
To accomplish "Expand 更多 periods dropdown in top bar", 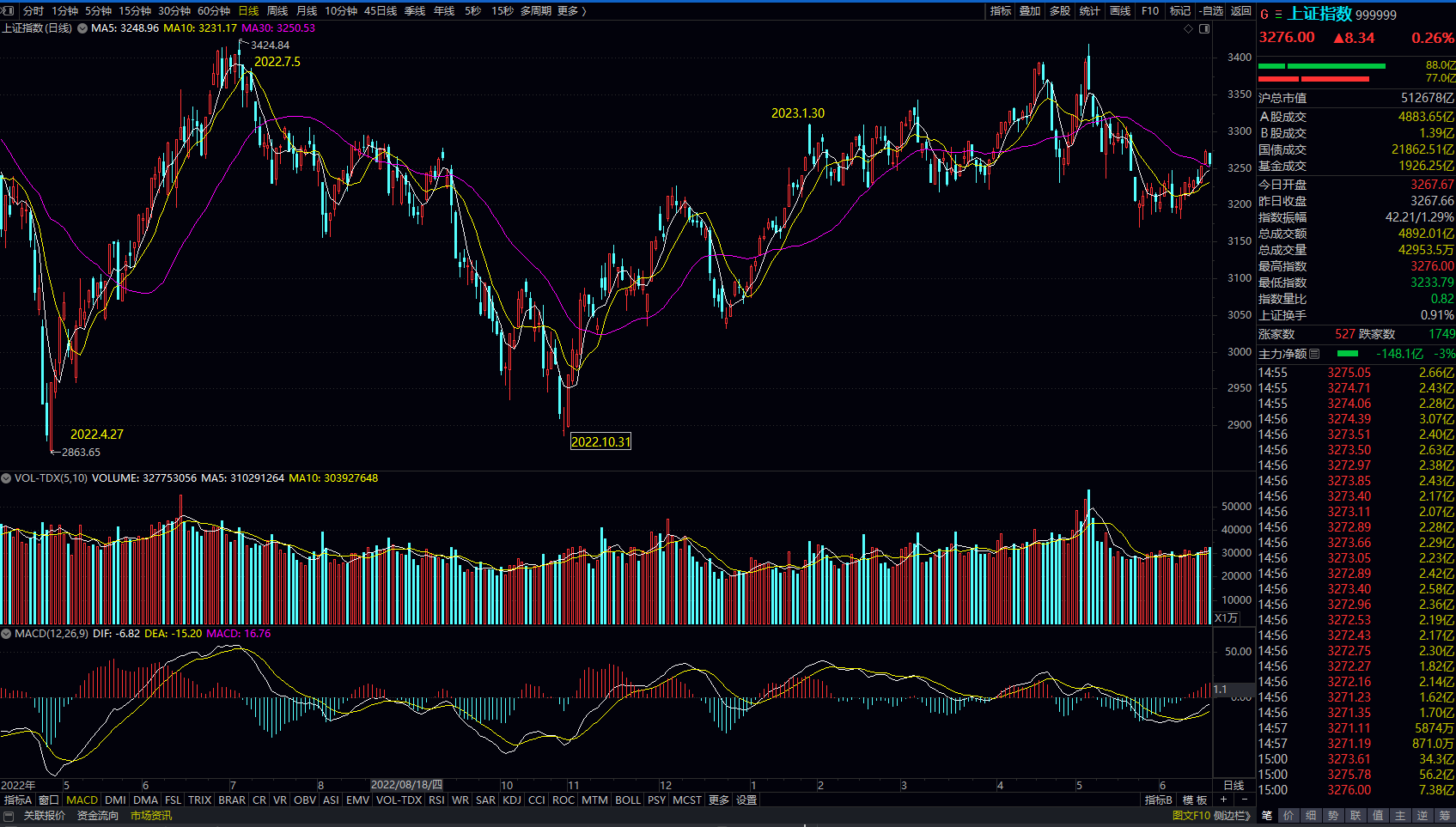I will click(572, 11).
